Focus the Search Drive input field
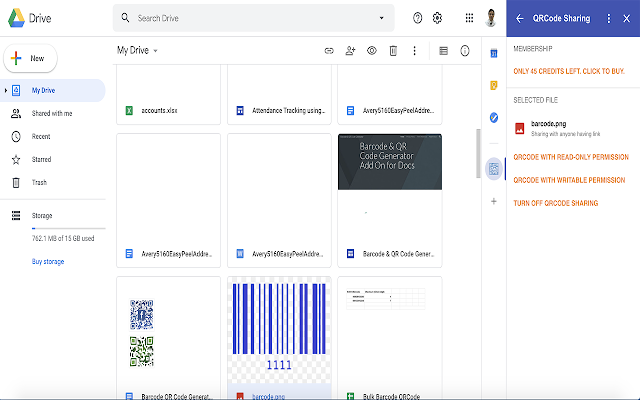The height and width of the screenshot is (400, 640). pyautogui.click(x=253, y=18)
